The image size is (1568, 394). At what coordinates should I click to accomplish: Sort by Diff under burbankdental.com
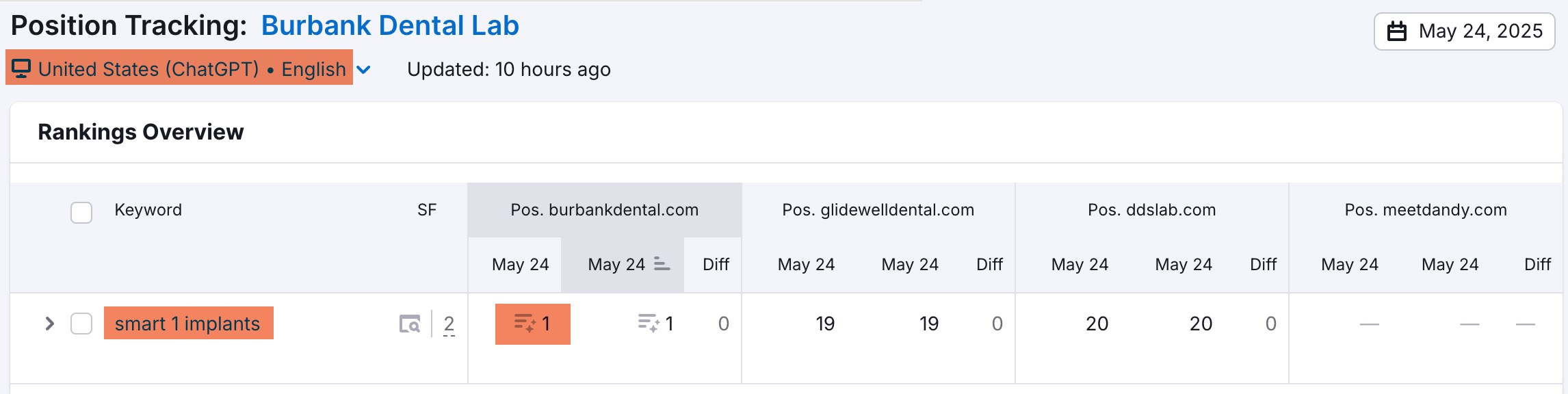coord(716,265)
